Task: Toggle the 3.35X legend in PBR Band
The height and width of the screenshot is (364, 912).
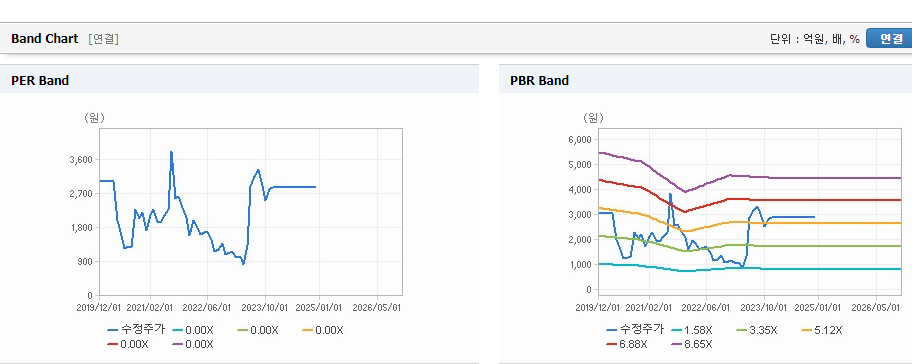Action: click(757, 330)
